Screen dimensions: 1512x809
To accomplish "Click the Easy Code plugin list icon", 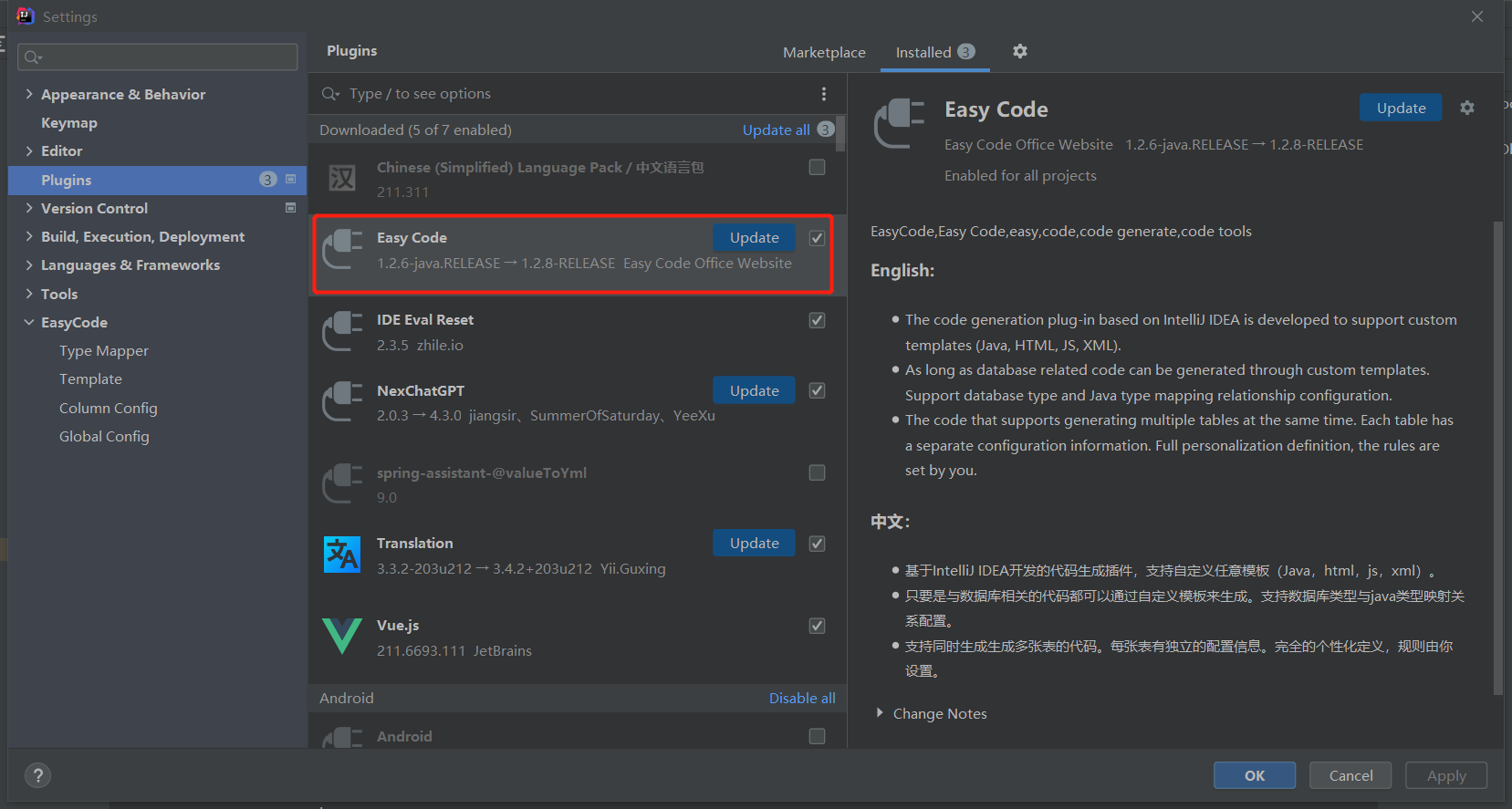I will pyautogui.click(x=342, y=249).
